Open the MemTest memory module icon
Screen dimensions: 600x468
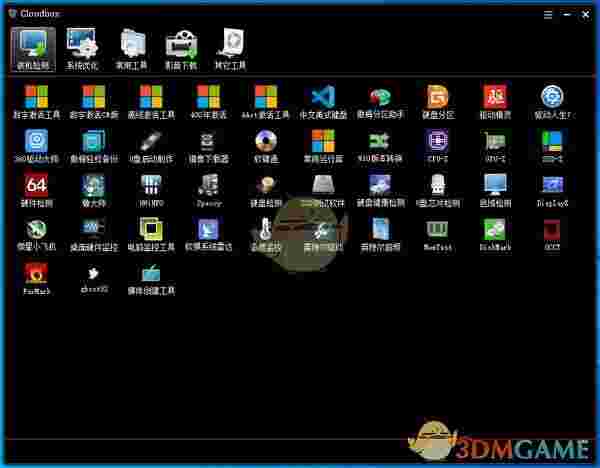click(x=438, y=229)
